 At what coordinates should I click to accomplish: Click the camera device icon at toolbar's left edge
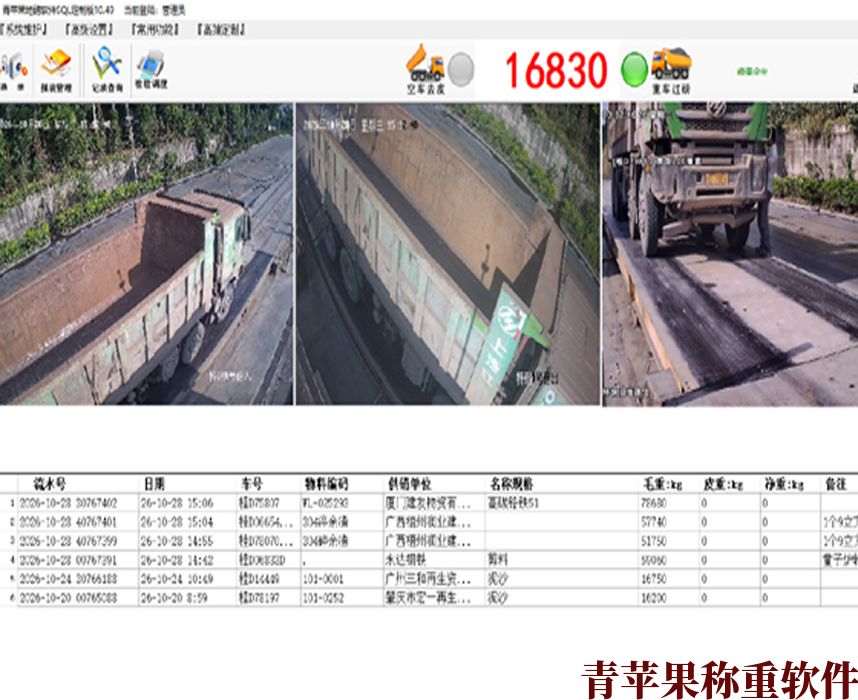[13, 71]
